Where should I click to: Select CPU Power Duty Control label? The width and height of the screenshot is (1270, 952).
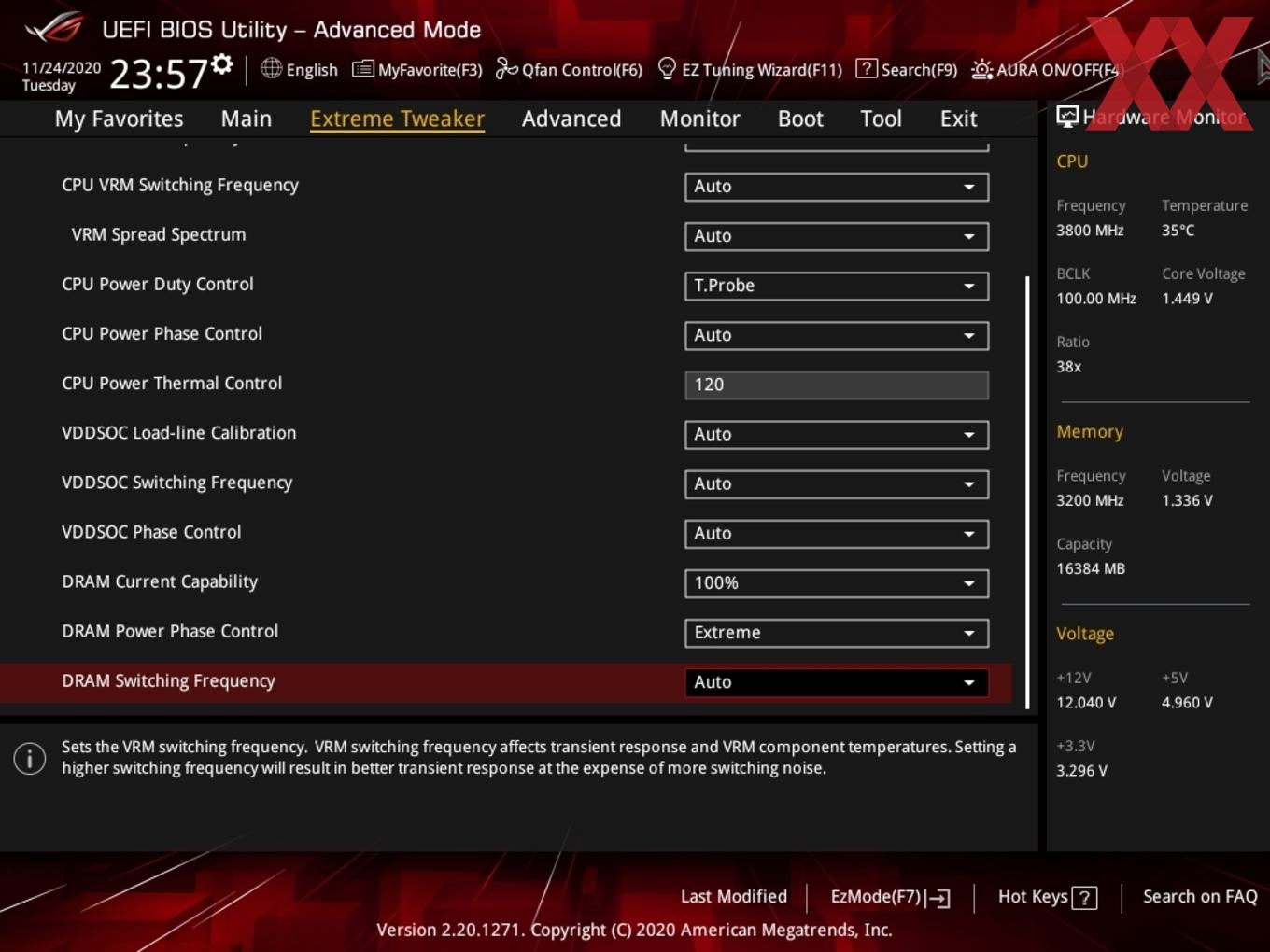click(158, 284)
